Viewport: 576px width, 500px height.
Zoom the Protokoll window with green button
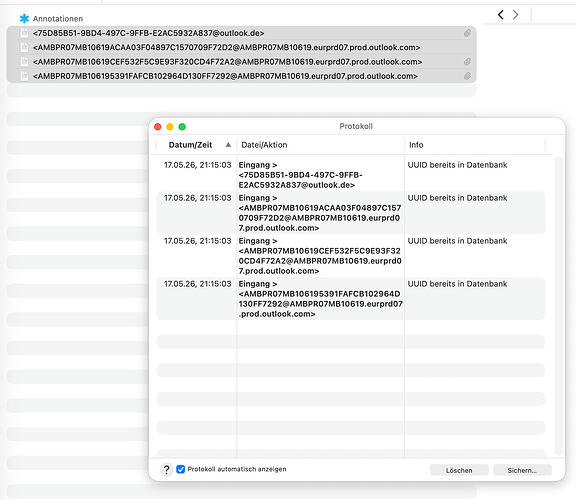click(182, 127)
